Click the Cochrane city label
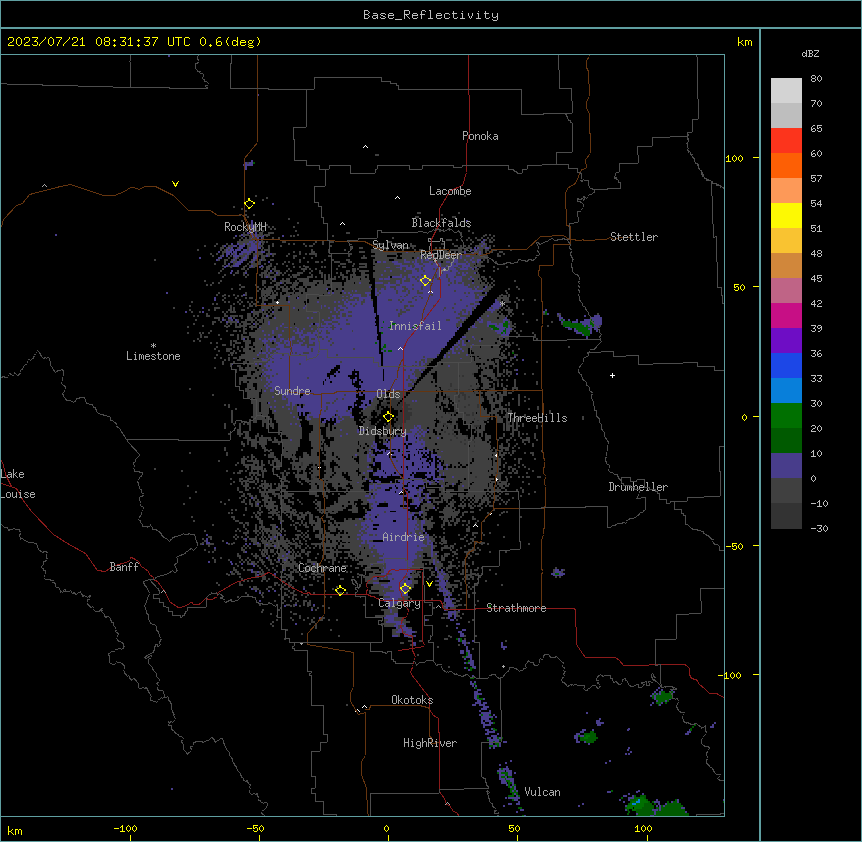 point(322,568)
